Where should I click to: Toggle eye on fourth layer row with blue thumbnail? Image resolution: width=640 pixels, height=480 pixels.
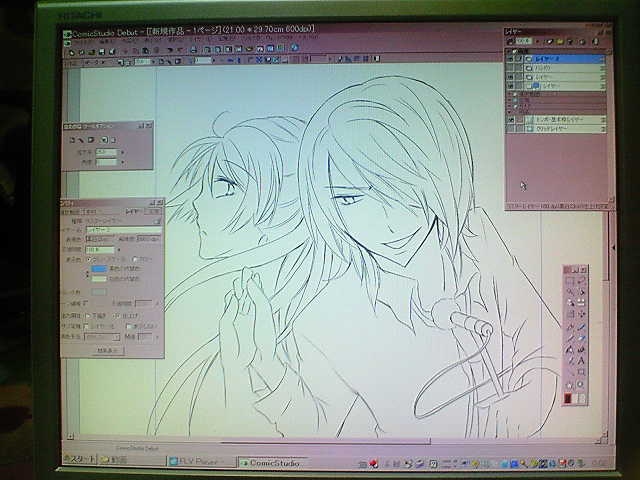click(x=510, y=86)
